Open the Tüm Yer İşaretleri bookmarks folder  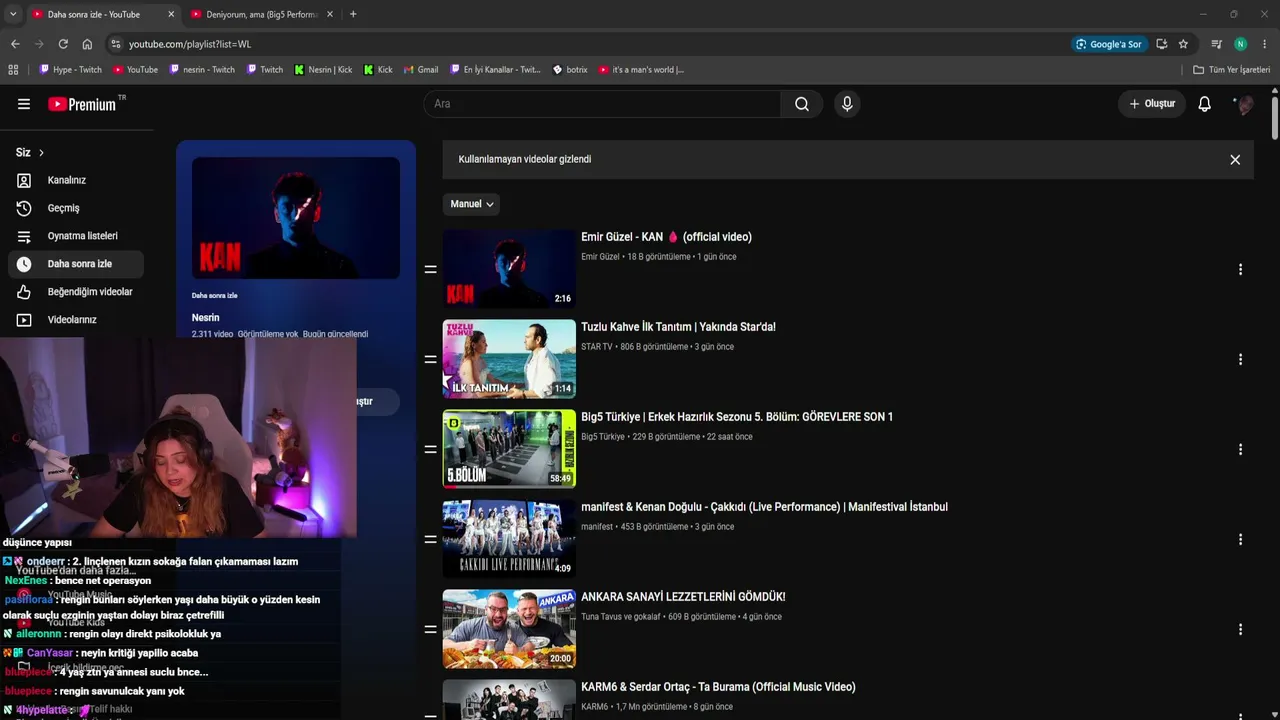point(1231,70)
